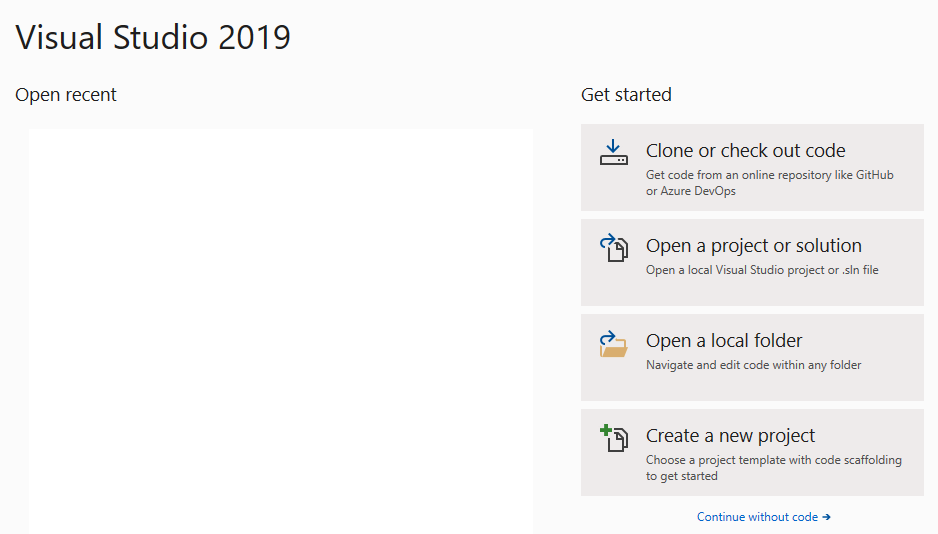938x534 pixels.
Task: Click inside the empty Open recent list
Action: click(x=281, y=330)
